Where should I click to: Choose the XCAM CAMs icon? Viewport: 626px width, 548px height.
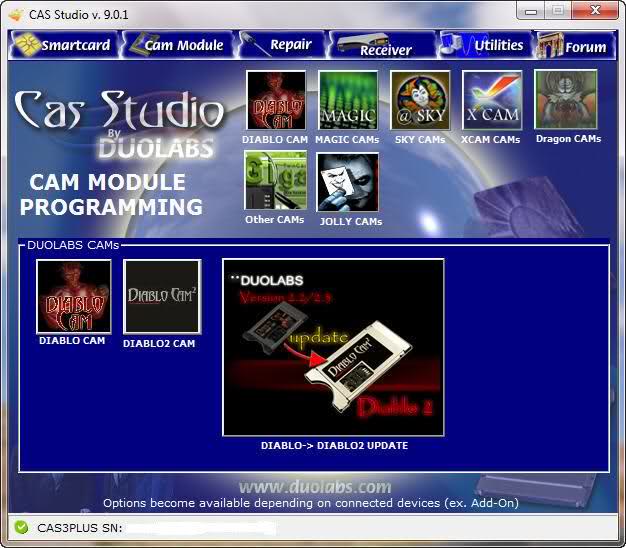tap(491, 101)
